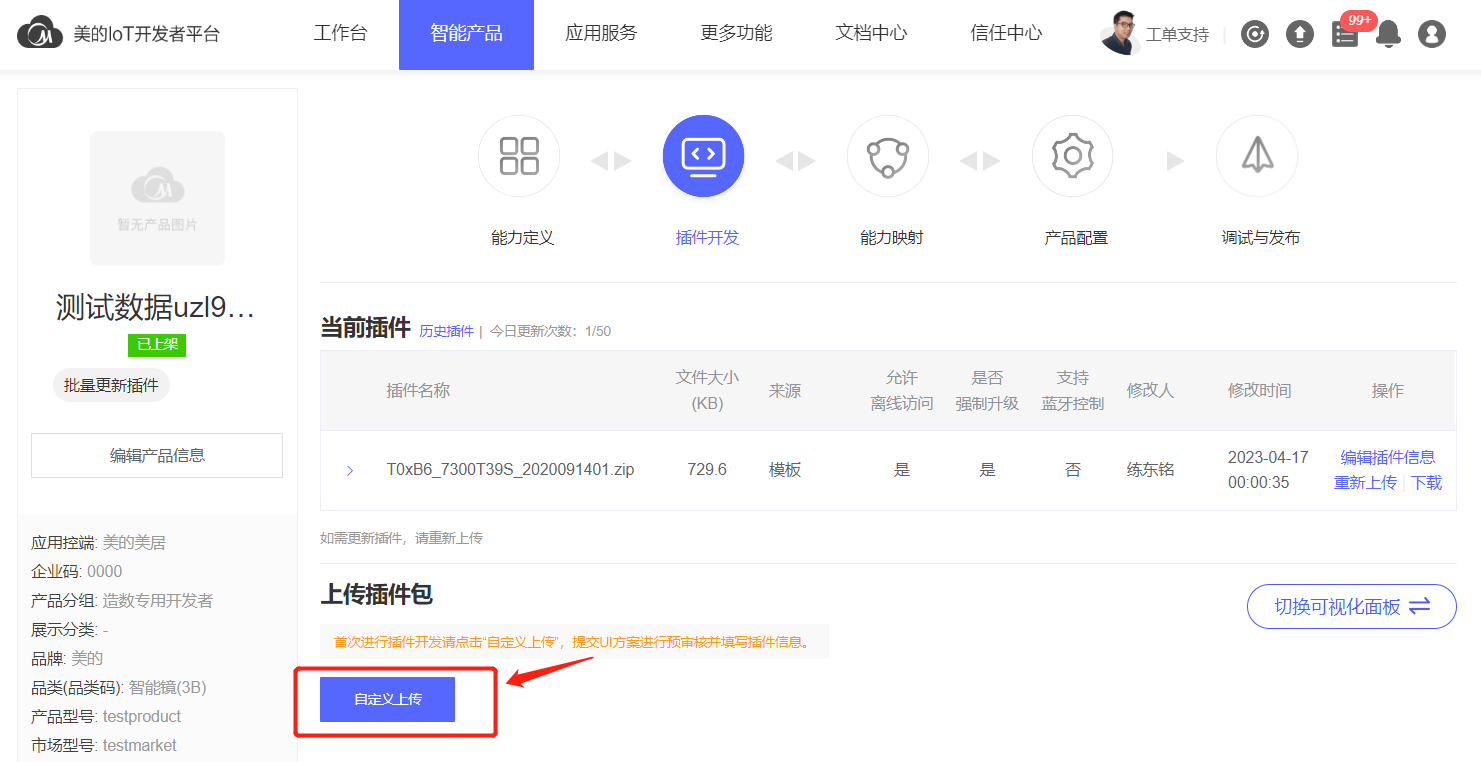
Task: Open the 历史插件 link
Action: tap(446, 331)
